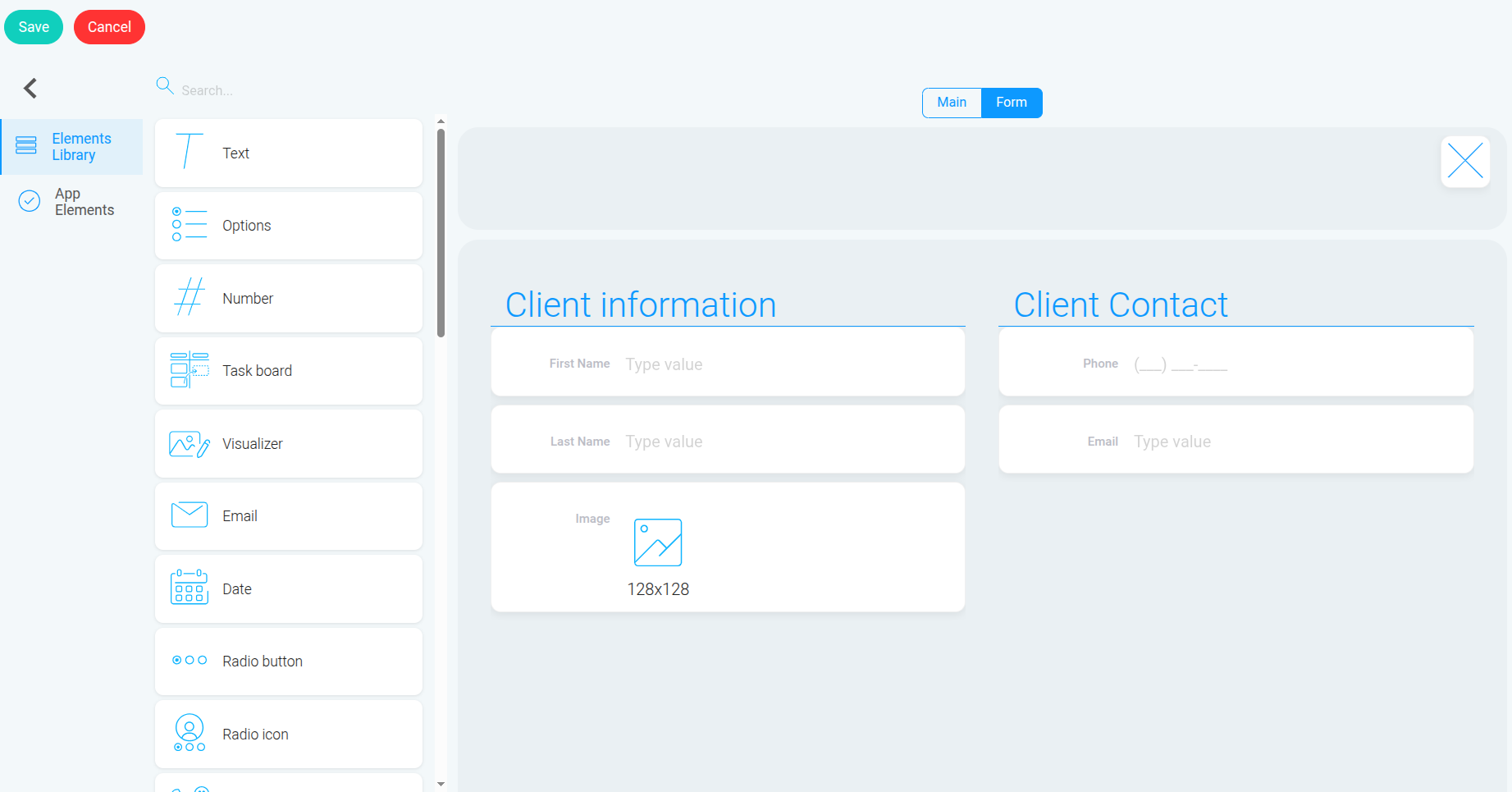This screenshot has width=1512, height=792.
Task: Click the Date element label
Action: [236, 589]
